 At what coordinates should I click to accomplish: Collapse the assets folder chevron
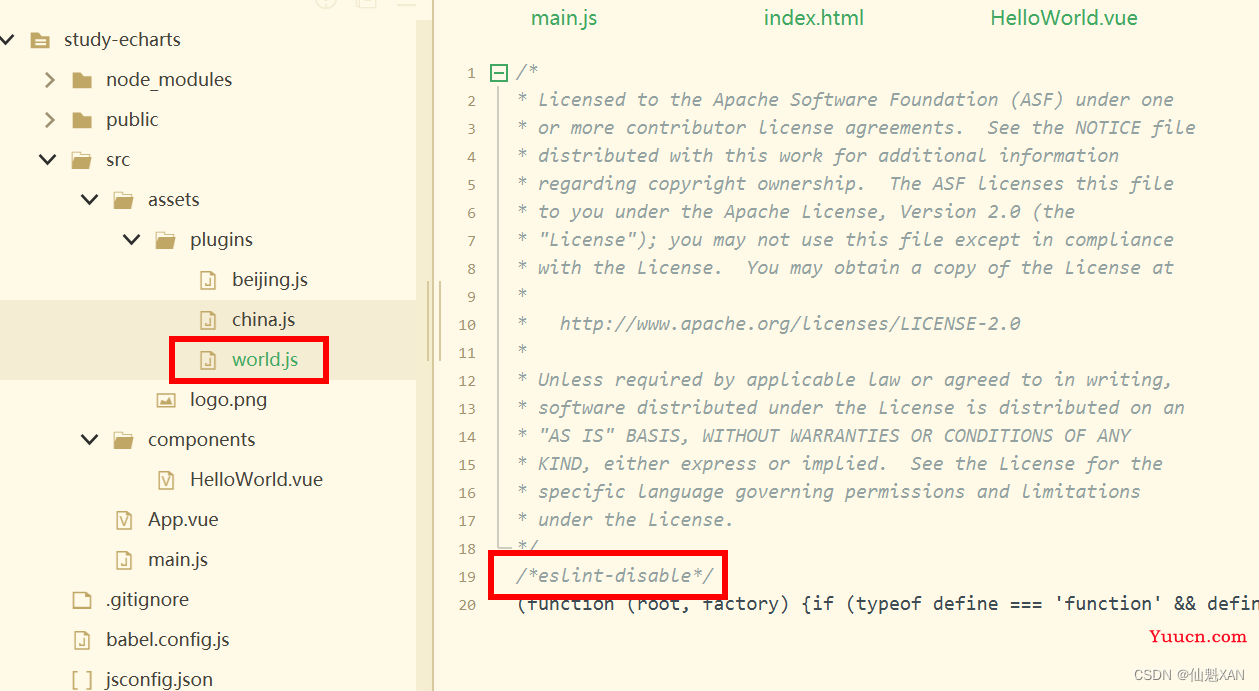[90, 200]
